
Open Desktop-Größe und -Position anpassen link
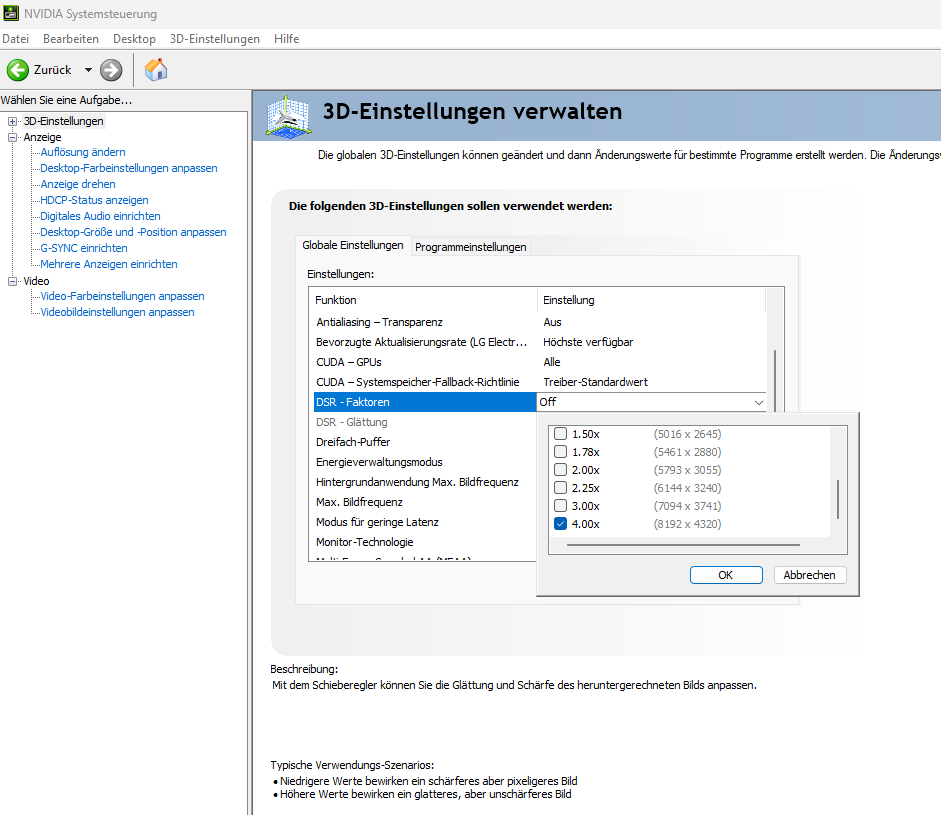[133, 232]
